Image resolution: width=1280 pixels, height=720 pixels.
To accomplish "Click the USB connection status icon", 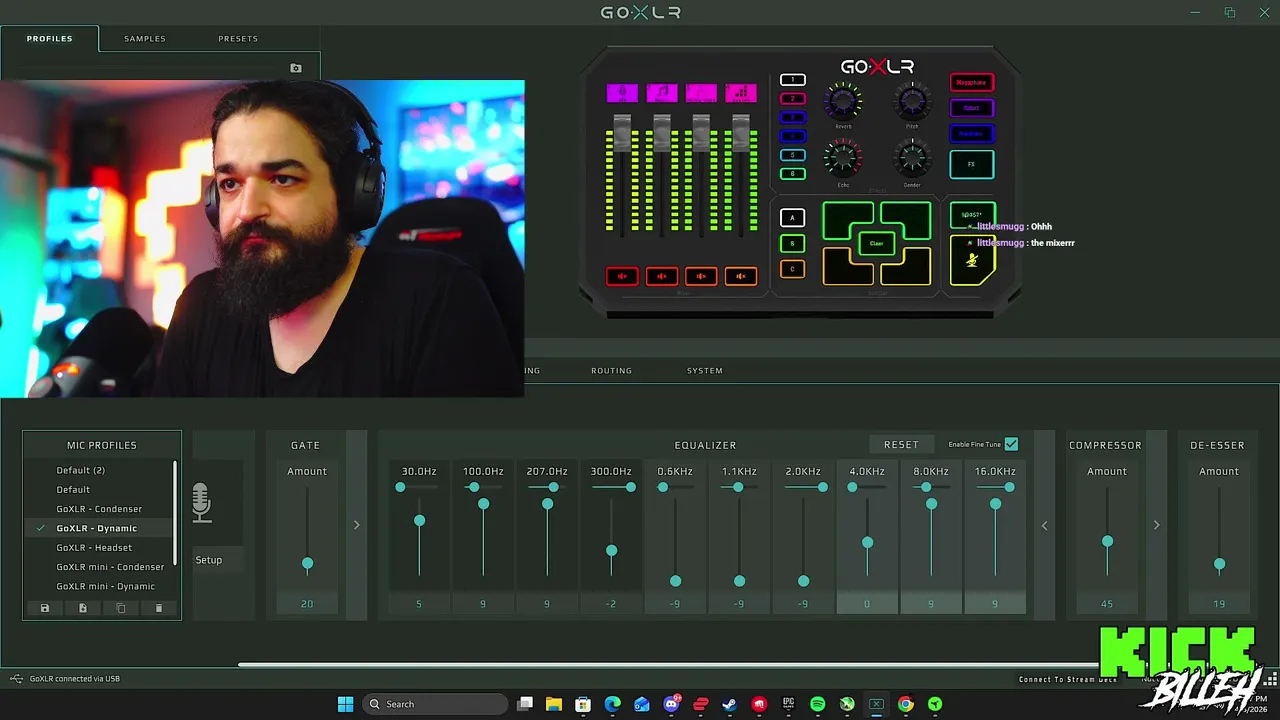I will 16,679.
